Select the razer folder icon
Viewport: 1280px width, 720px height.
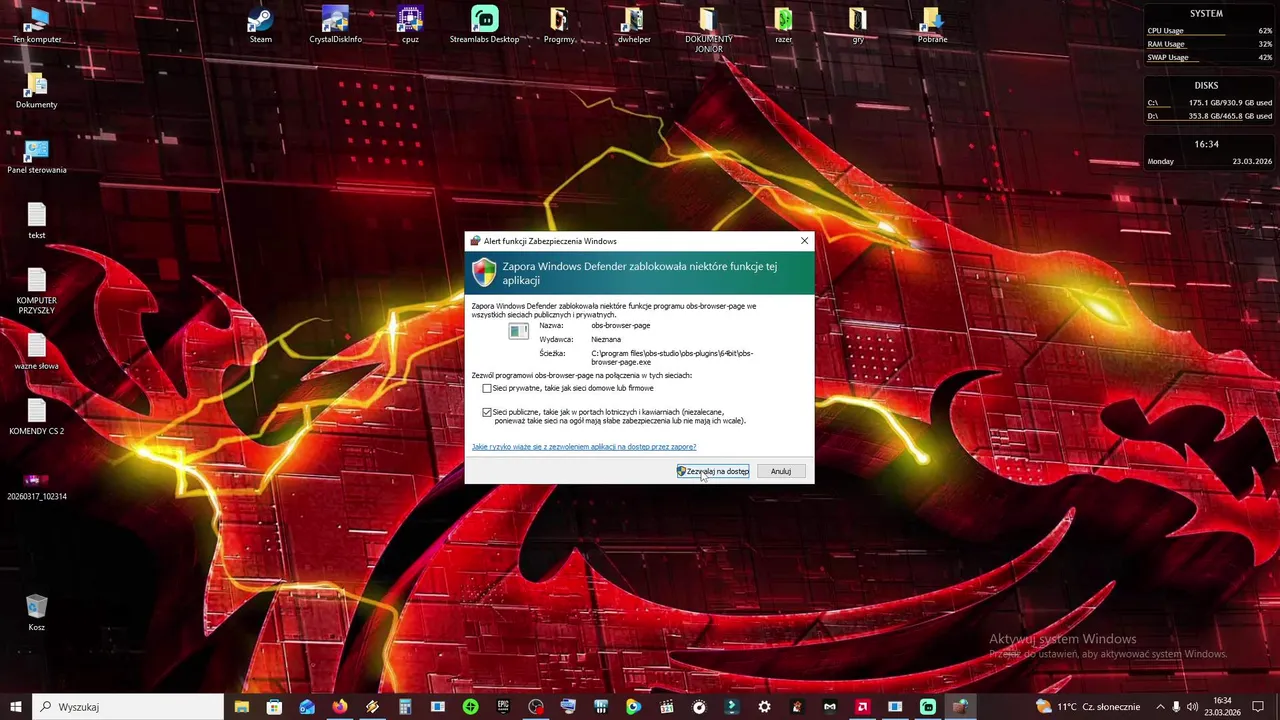[783, 25]
